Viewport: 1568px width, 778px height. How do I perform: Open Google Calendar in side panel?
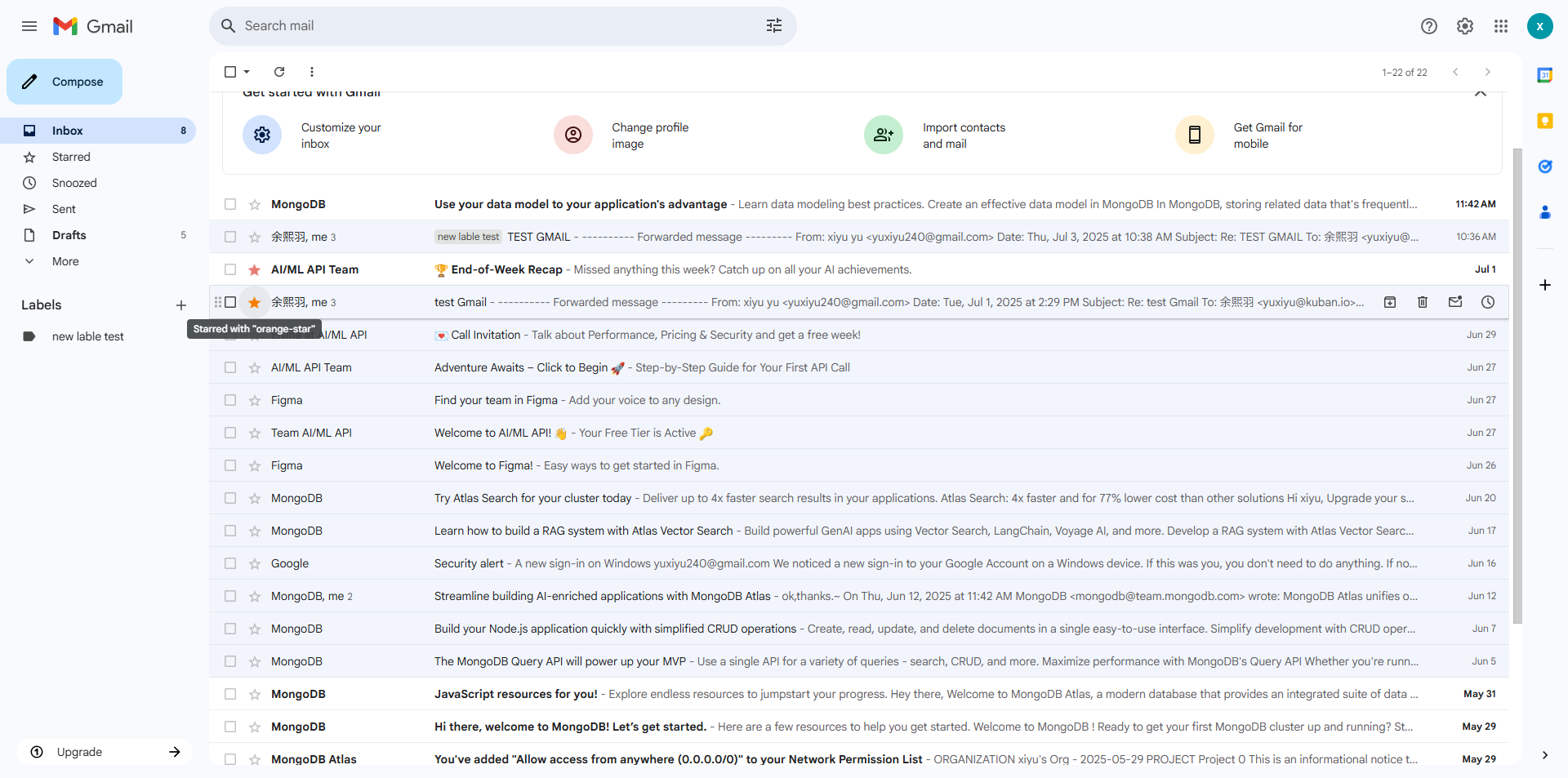(1545, 75)
